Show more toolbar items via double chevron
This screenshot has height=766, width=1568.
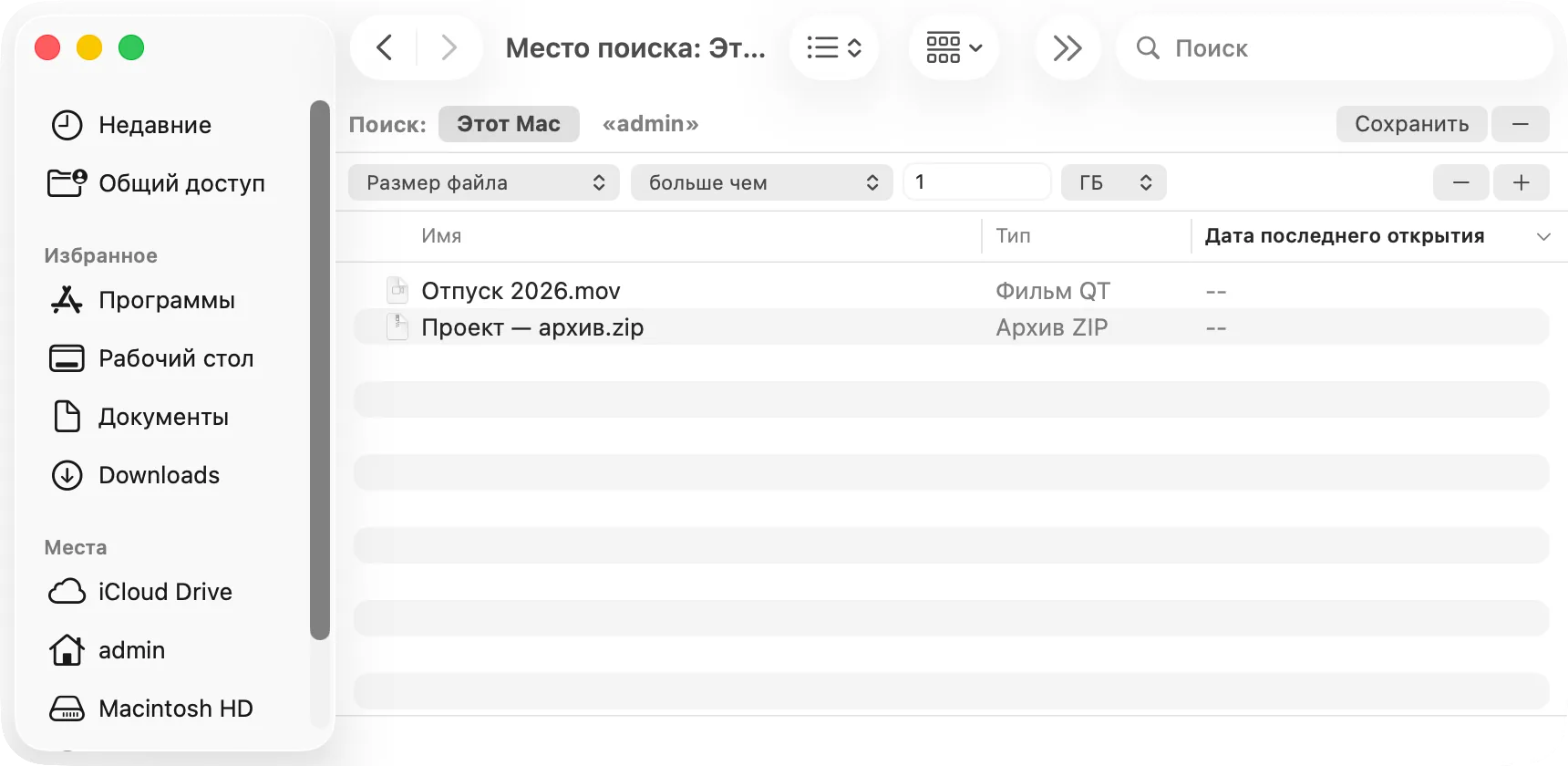1068,47
